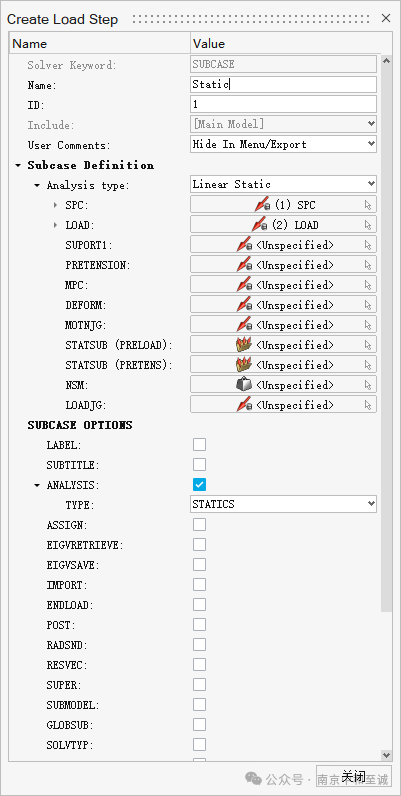Open the Analysis type dropdown
401x796 pixels.
283,184
